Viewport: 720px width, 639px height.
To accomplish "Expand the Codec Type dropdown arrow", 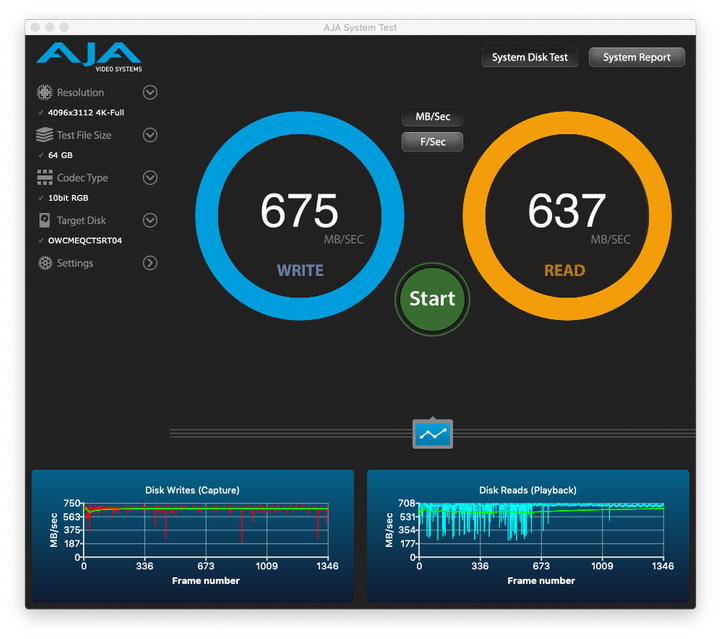I will click(x=150, y=178).
